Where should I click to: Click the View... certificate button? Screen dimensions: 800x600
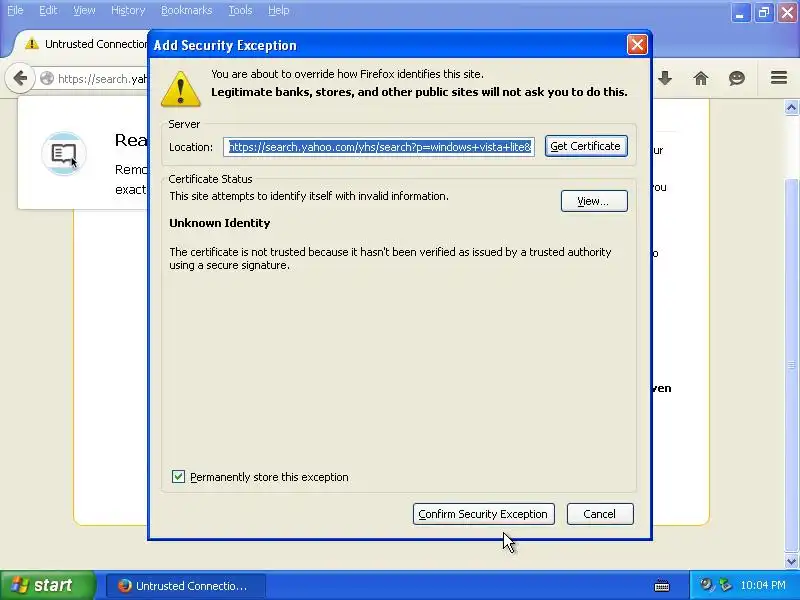tap(594, 201)
